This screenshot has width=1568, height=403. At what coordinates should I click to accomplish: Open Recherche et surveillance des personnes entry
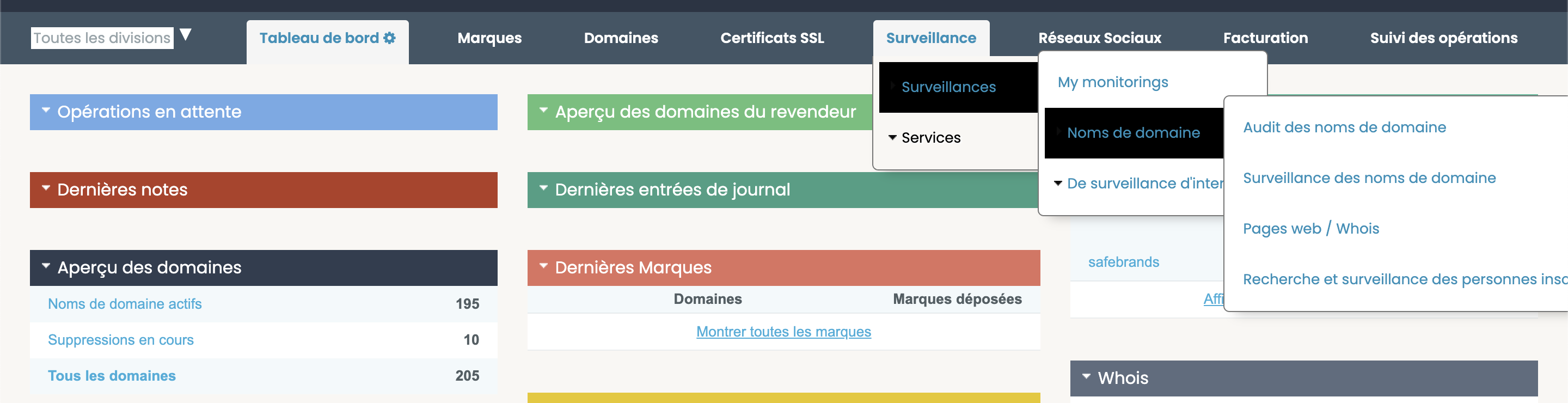tap(1405, 279)
